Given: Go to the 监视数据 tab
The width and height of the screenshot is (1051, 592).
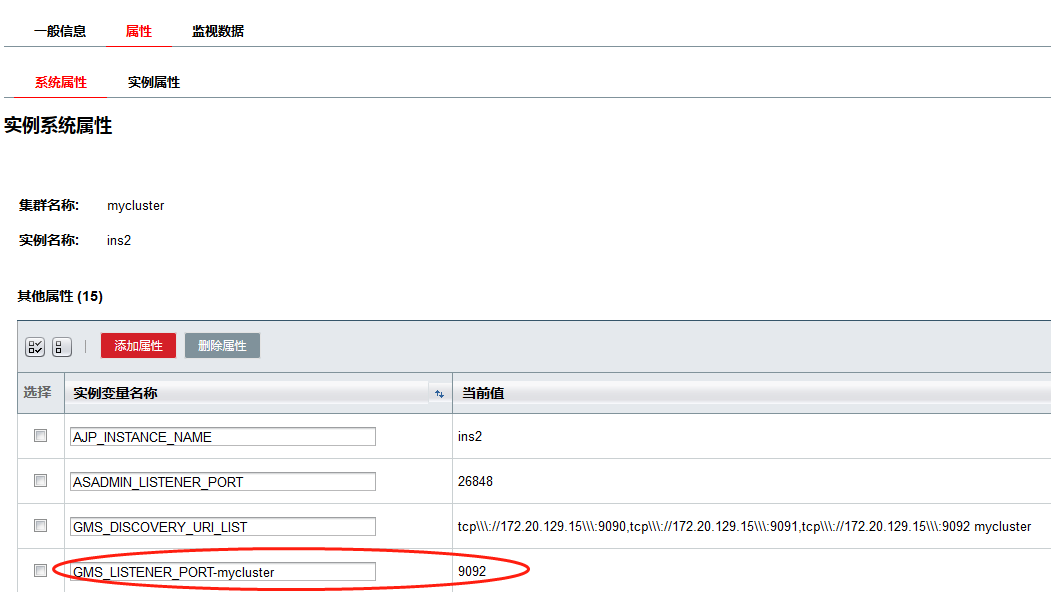Looking at the screenshot, I should point(218,31).
